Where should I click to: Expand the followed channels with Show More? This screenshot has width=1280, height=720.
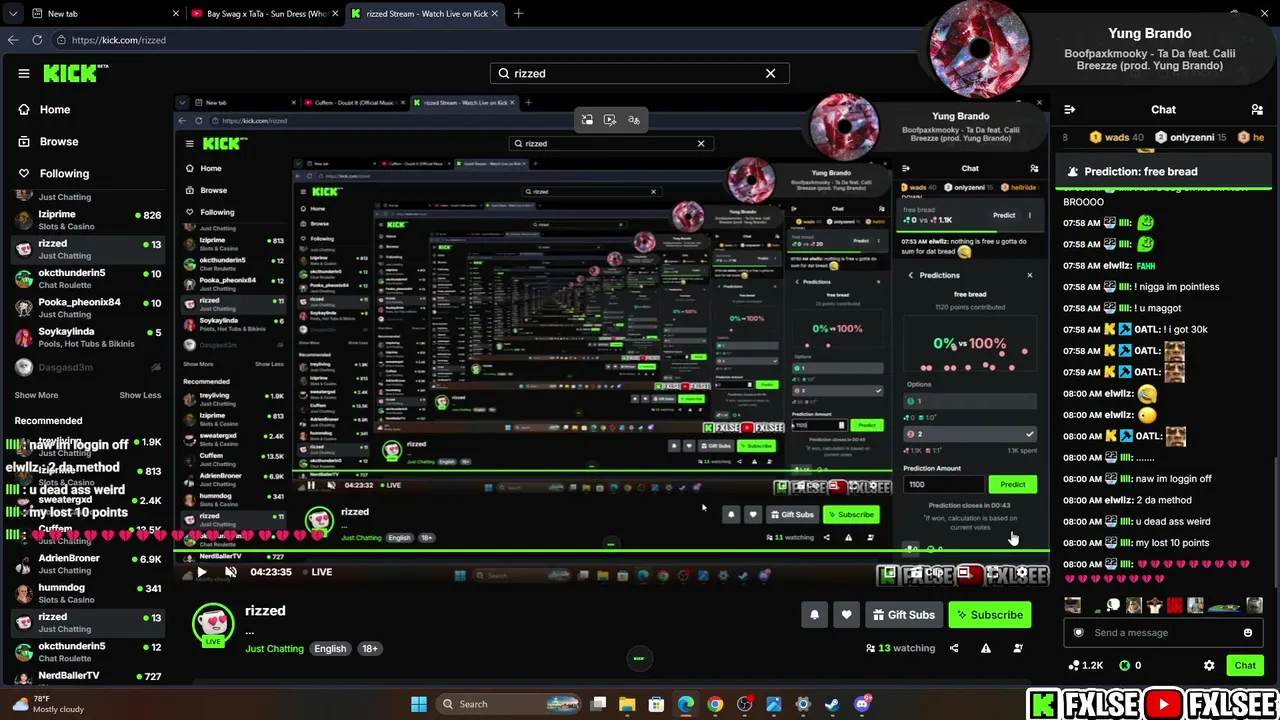click(x=36, y=395)
